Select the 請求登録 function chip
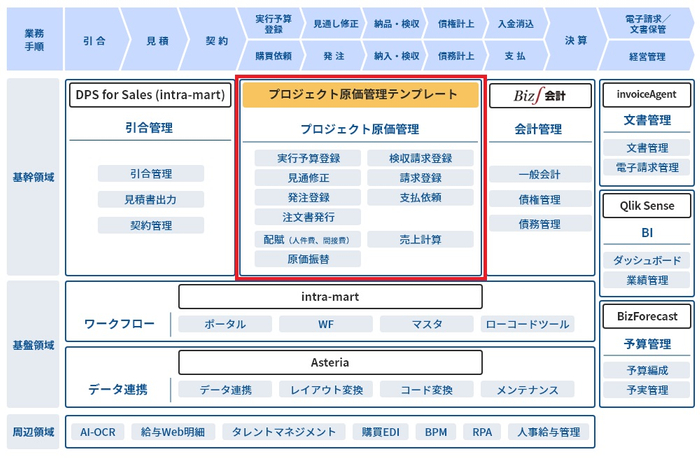 click(420, 178)
